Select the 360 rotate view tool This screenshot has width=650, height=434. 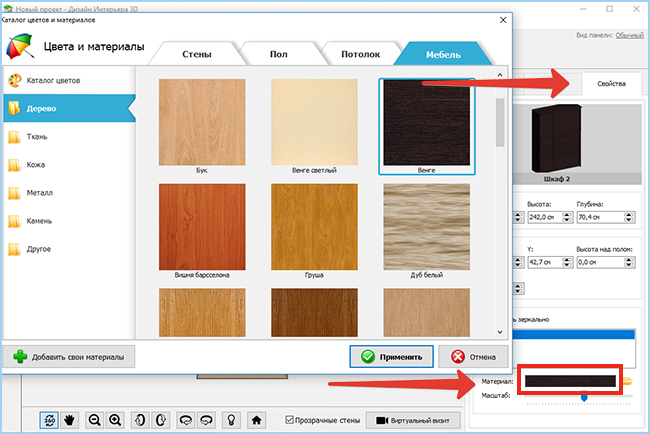pyautogui.click(x=49, y=420)
